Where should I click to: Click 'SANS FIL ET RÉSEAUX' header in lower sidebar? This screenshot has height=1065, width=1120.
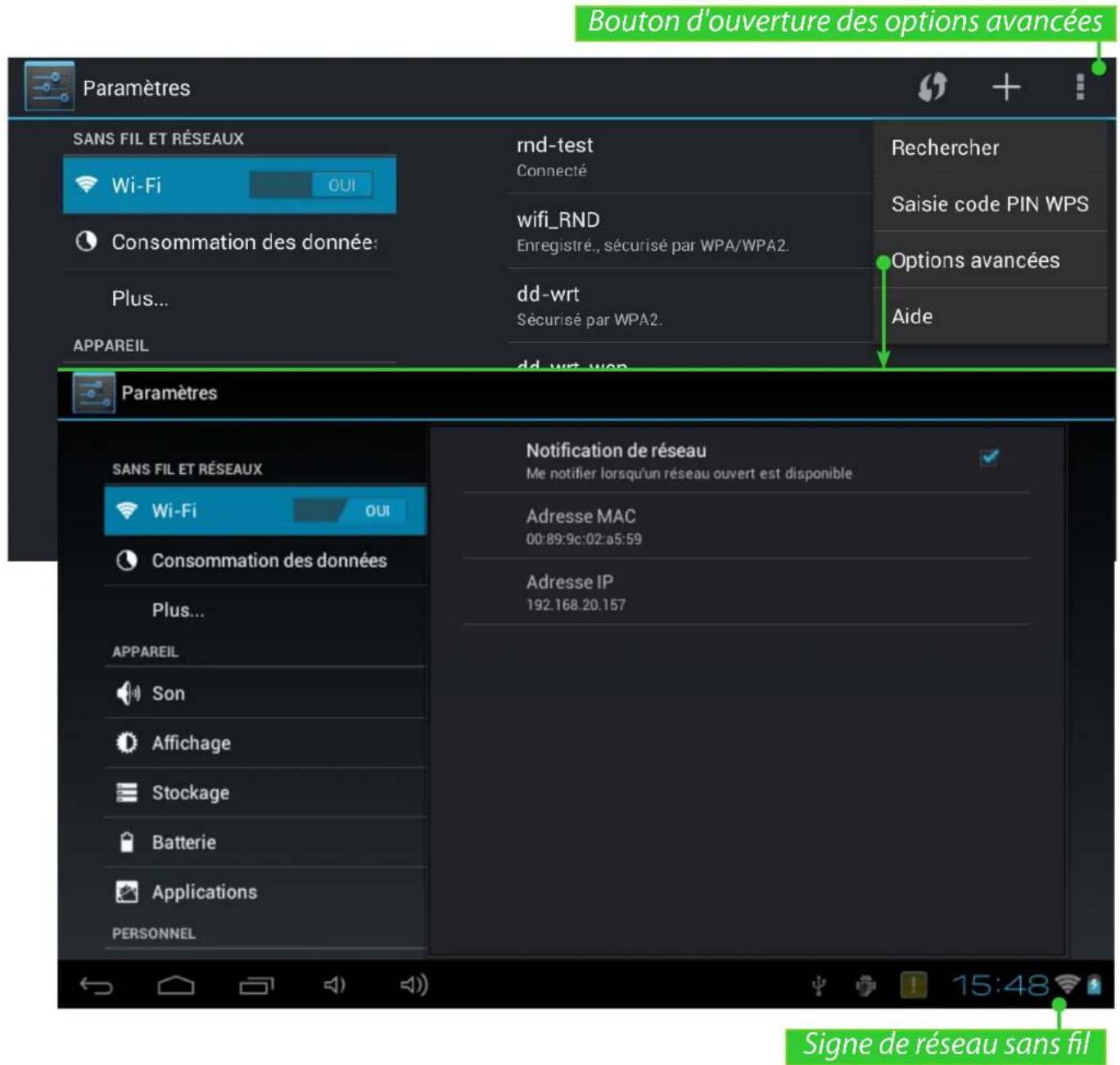(x=187, y=469)
